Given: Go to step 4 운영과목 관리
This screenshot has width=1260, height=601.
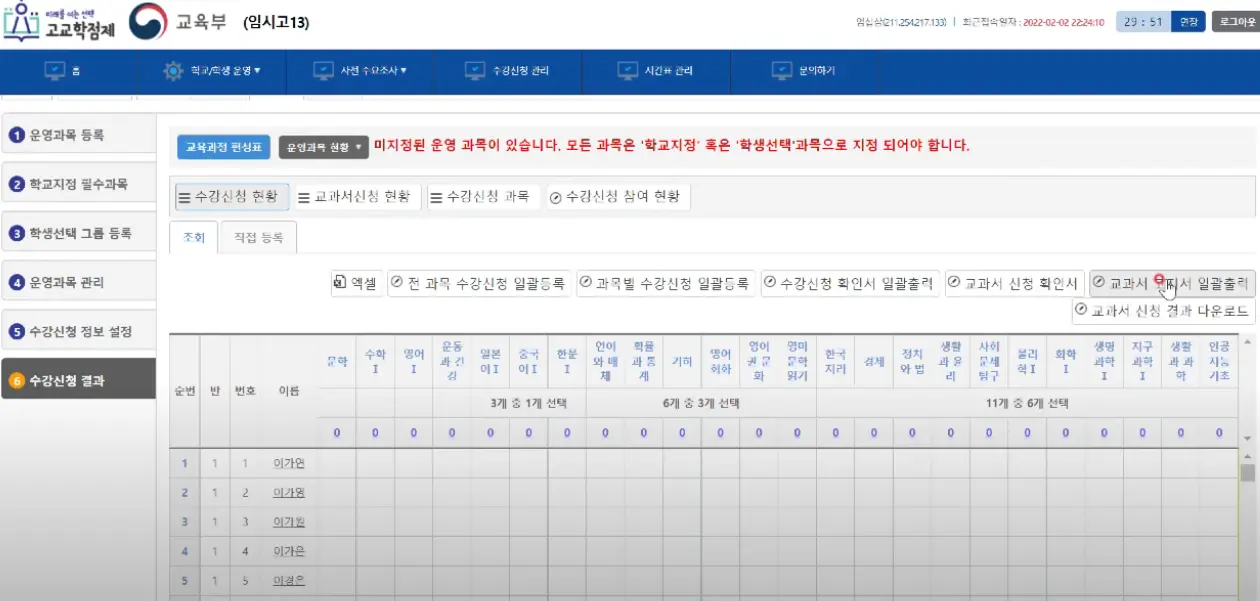Looking at the screenshot, I should pyautogui.click(x=79, y=282).
